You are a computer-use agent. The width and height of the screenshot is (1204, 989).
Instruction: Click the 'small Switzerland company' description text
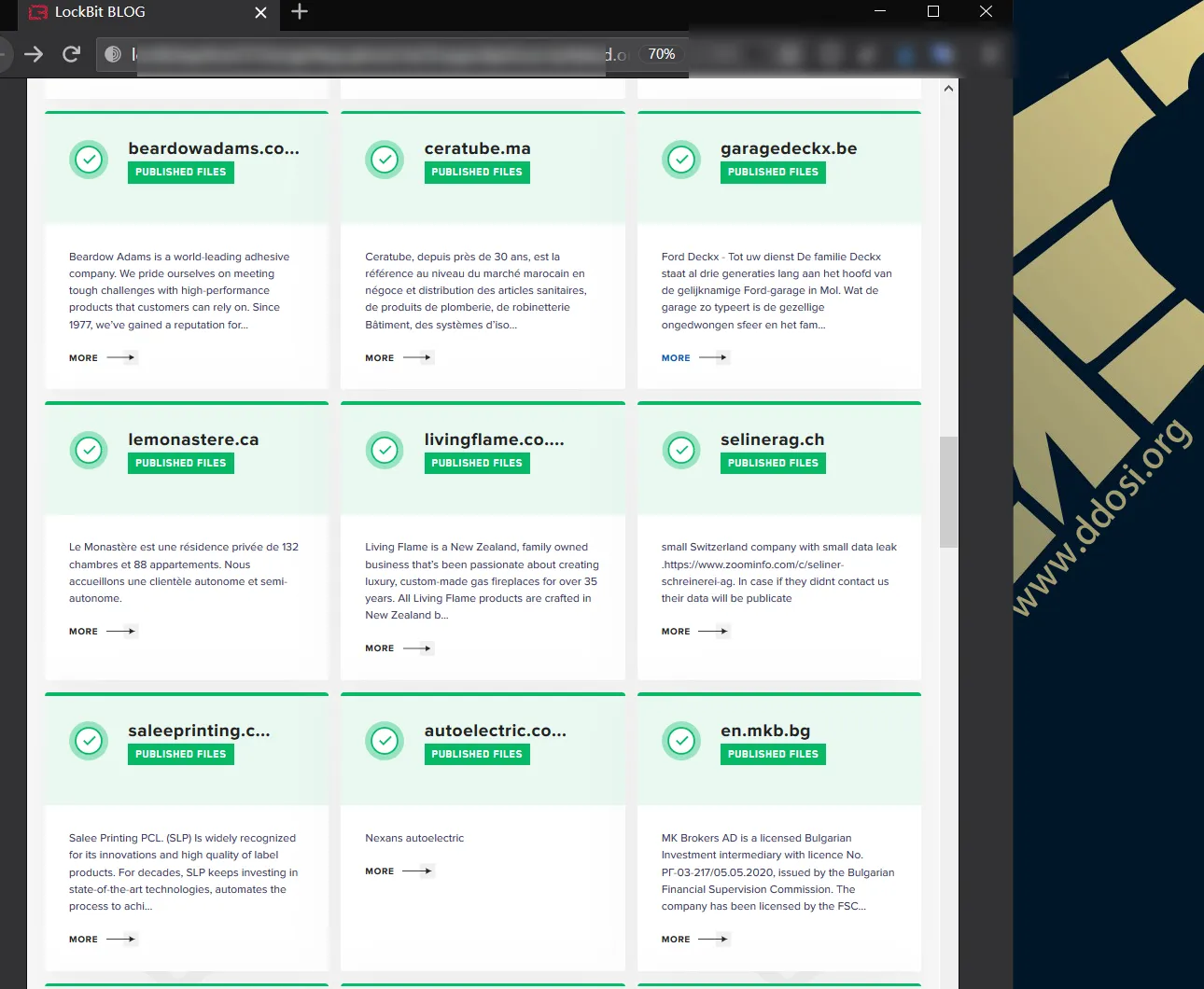pyautogui.click(x=779, y=573)
